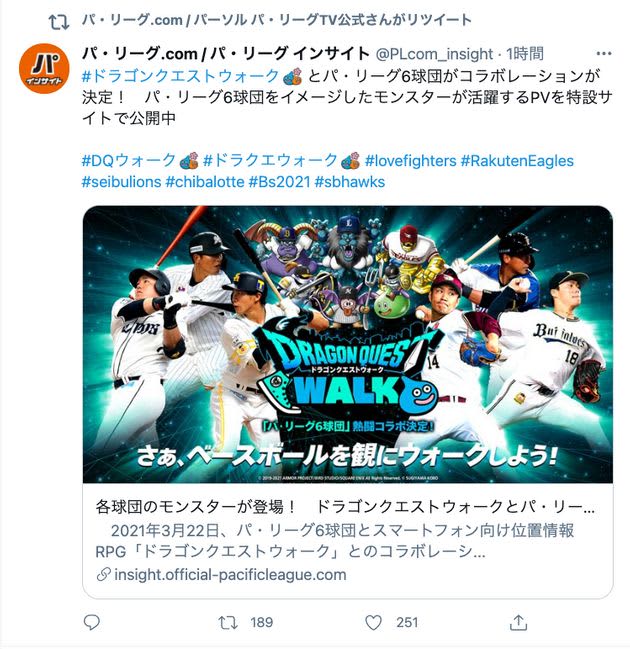Click the retweeted-by arrows icon at top

pos(59,21)
